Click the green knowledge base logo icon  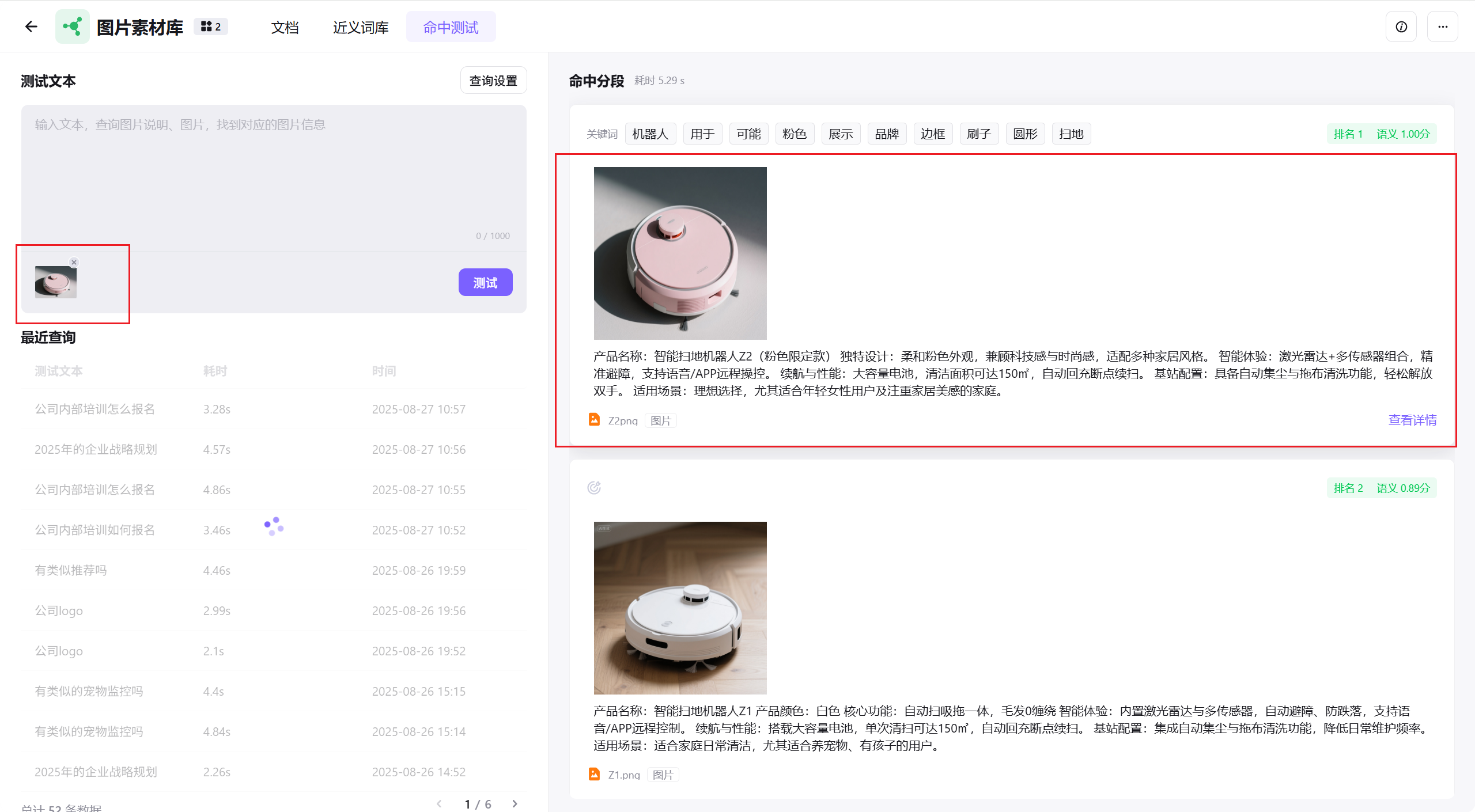point(73,26)
